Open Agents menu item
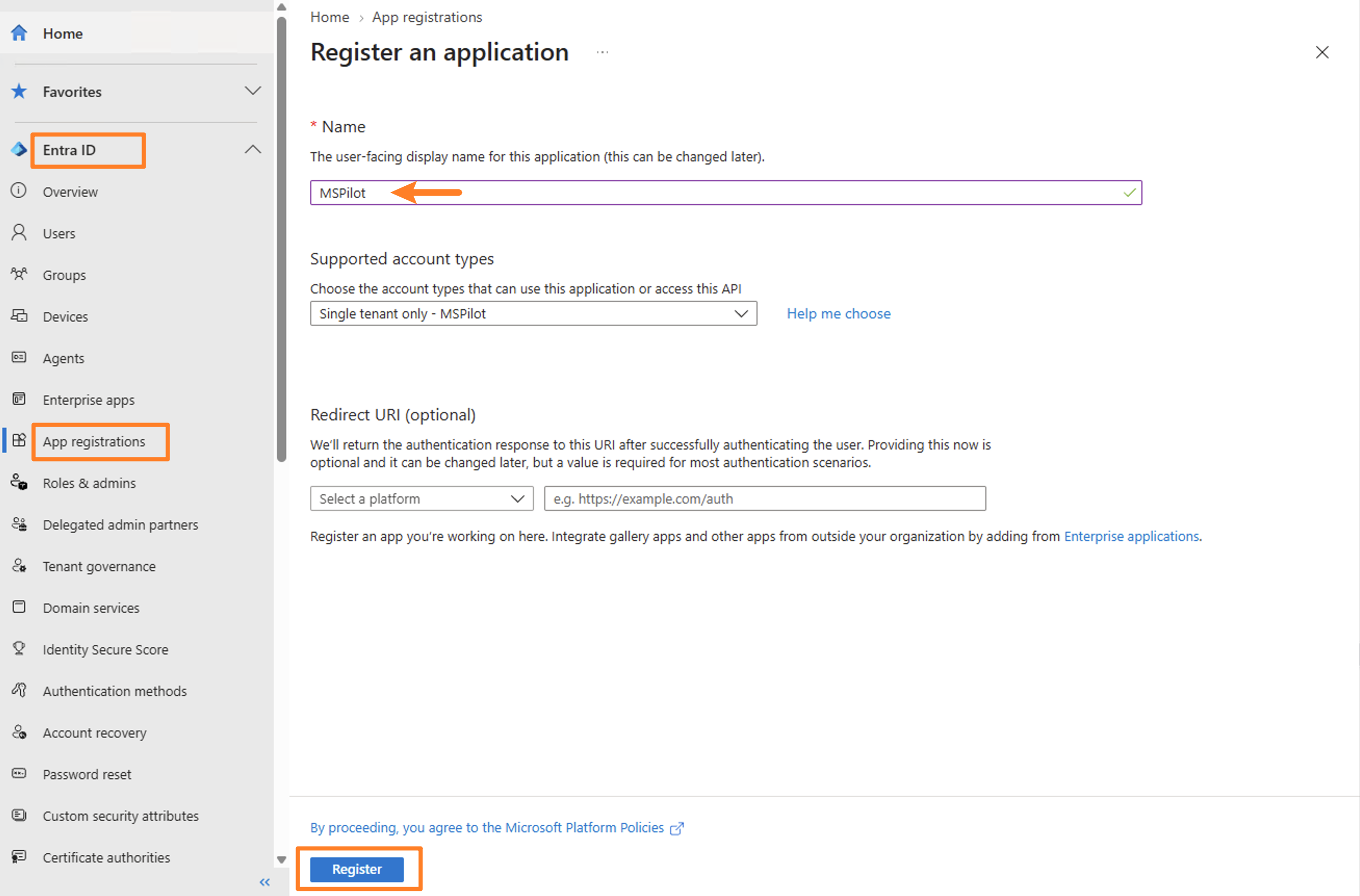Viewport: 1360px width, 896px height. click(x=63, y=359)
